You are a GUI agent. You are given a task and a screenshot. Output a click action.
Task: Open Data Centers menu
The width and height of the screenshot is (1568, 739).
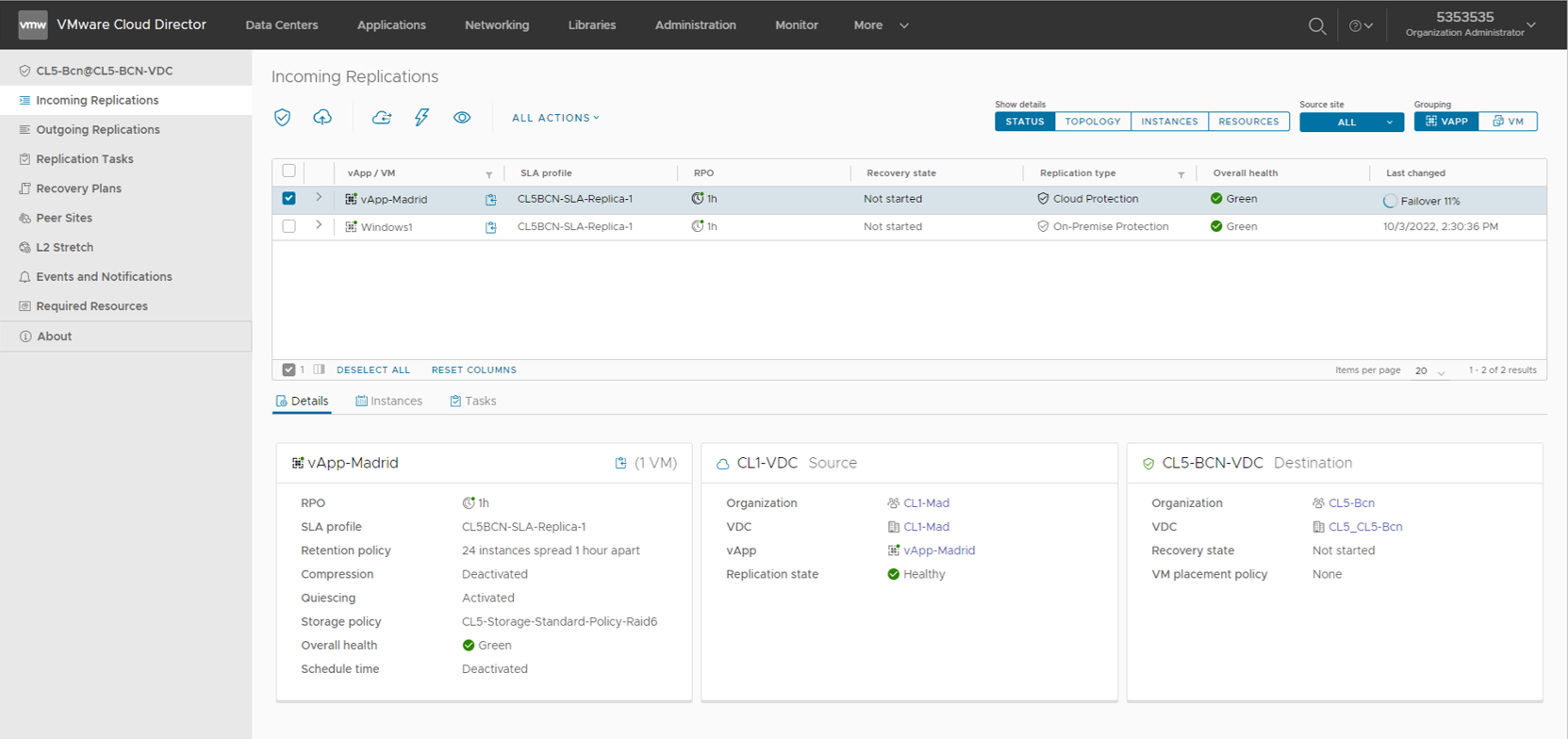[282, 25]
